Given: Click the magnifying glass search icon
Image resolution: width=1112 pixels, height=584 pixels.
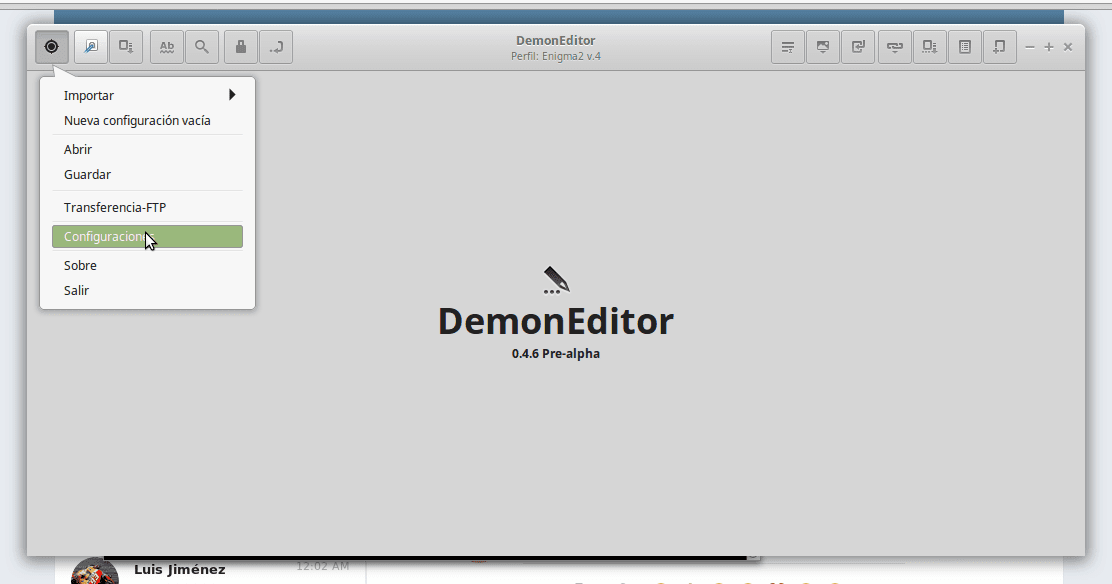Looking at the screenshot, I should coord(202,47).
